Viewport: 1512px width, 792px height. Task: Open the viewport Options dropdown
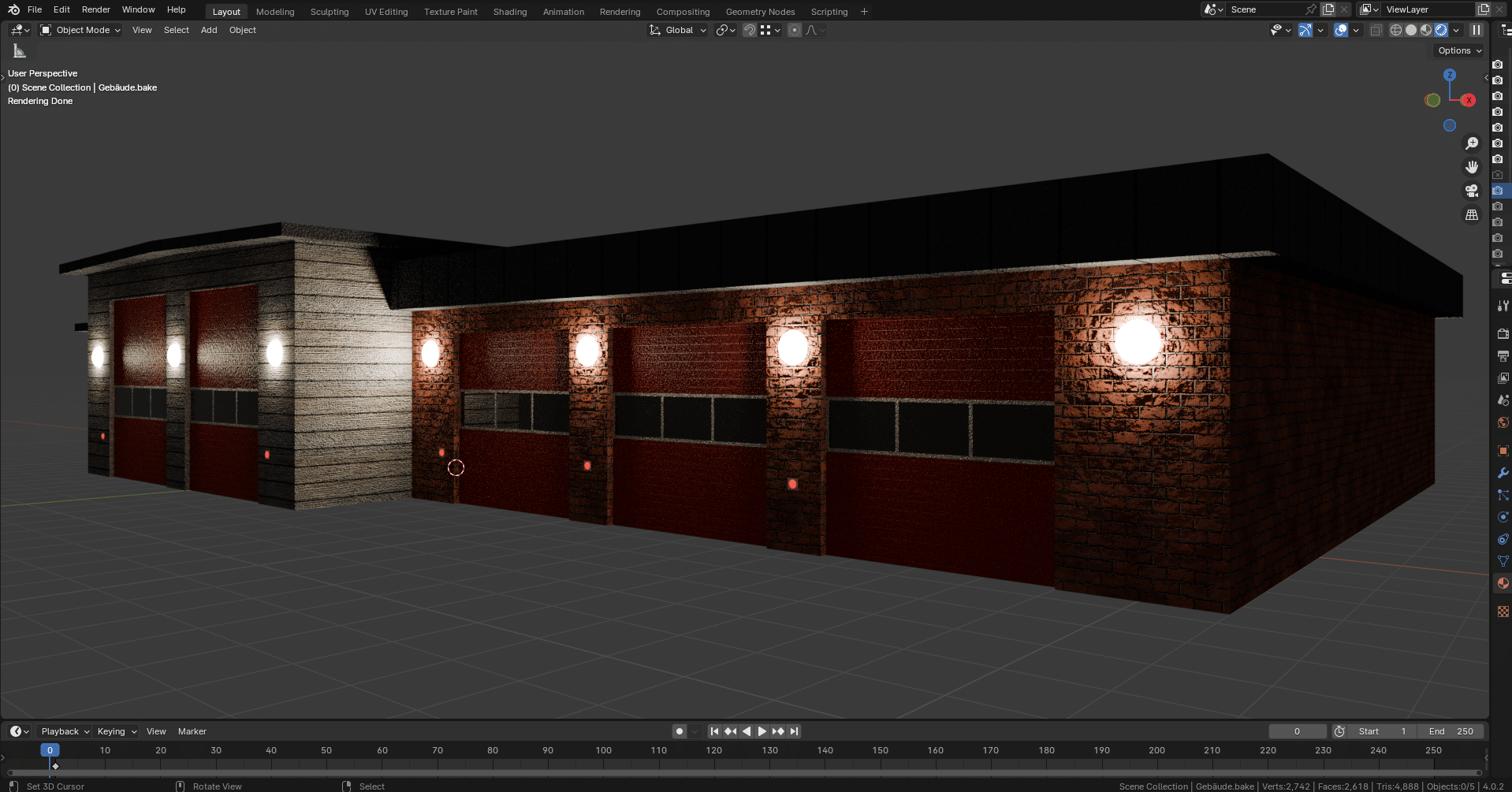[1460, 50]
